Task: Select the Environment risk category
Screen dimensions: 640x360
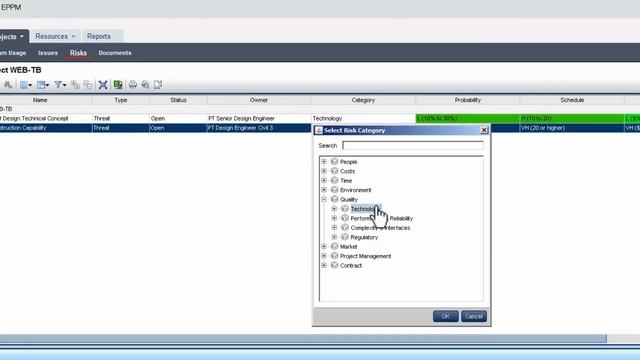Action: coord(356,190)
